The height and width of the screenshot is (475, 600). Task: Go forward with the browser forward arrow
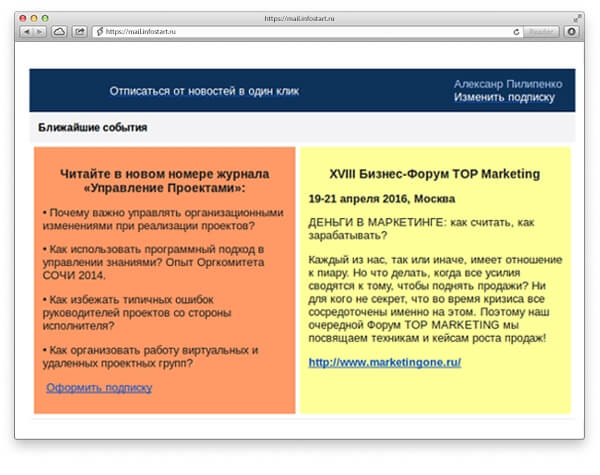coord(40,32)
